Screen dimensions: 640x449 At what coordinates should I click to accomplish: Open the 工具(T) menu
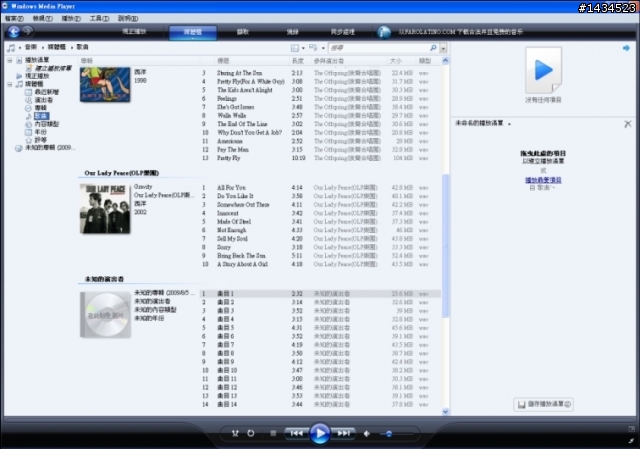pyautogui.click(x=99, y=18)
